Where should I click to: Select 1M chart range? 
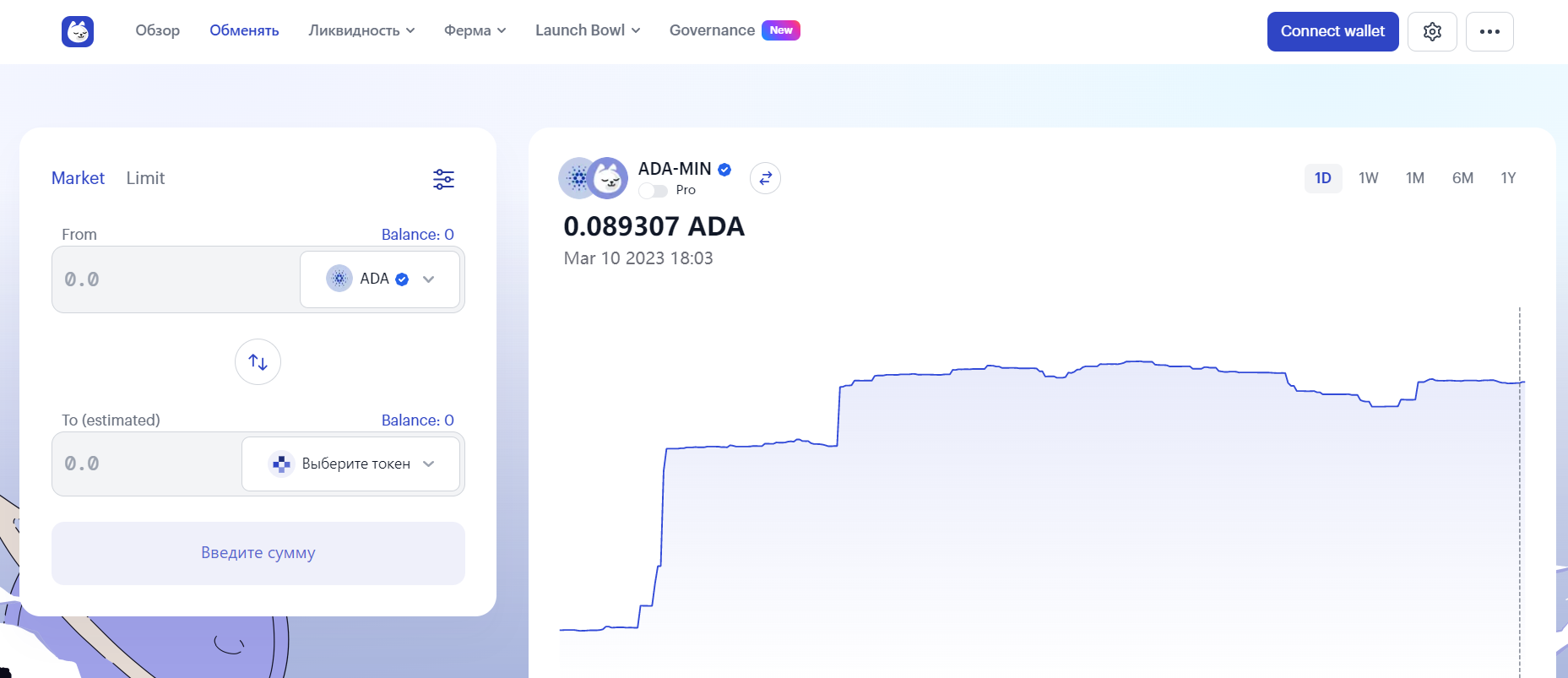tap(1415, 178)
